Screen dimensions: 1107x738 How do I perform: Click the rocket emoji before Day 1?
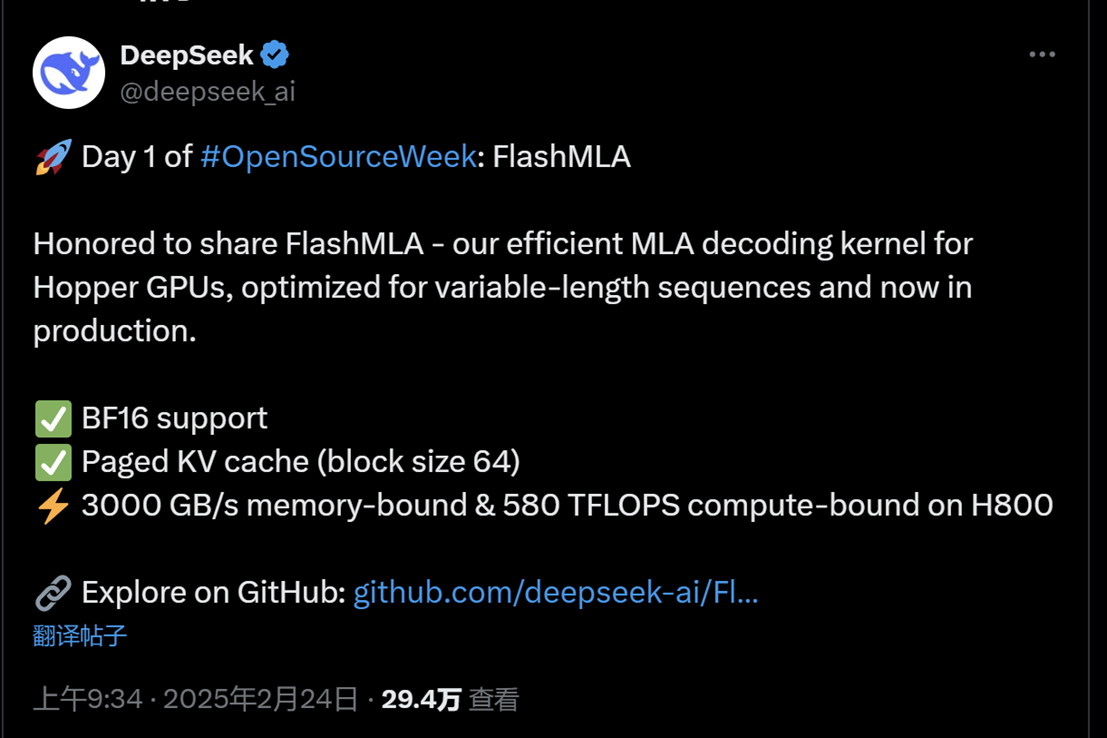[53, 157]
